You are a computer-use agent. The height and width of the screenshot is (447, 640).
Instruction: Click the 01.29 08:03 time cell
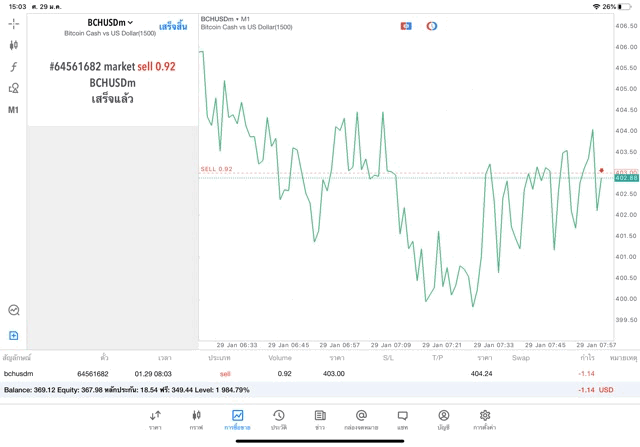pyautogui.click(x=153, y=374)
